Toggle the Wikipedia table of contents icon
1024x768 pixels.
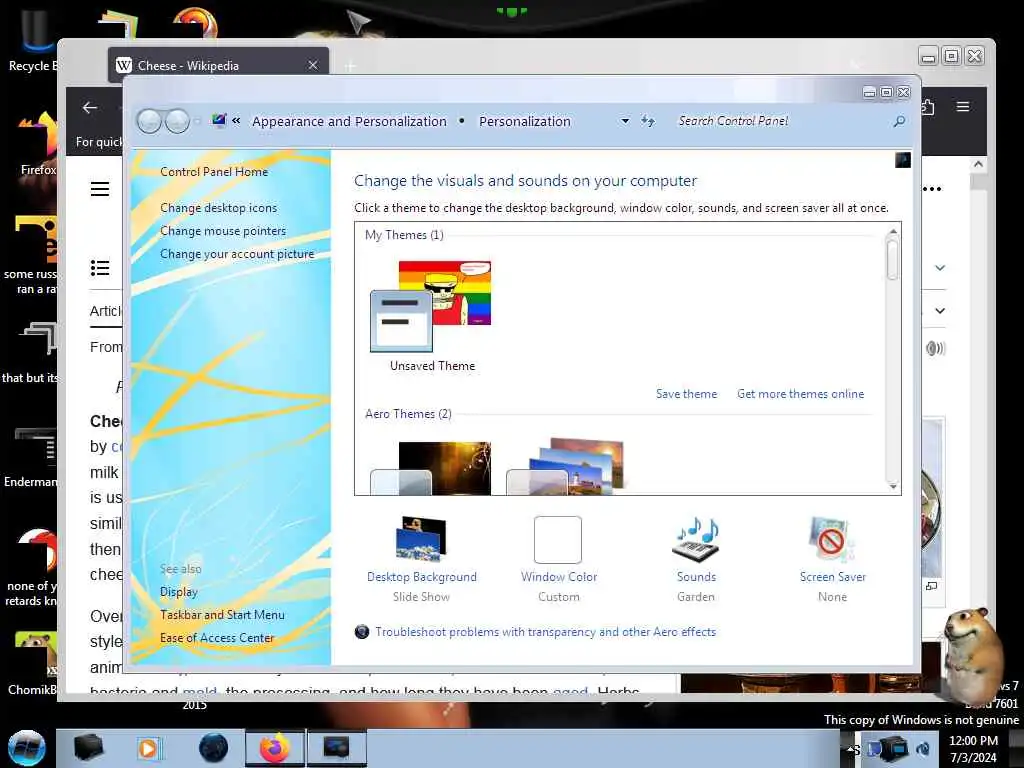(100, 268)
